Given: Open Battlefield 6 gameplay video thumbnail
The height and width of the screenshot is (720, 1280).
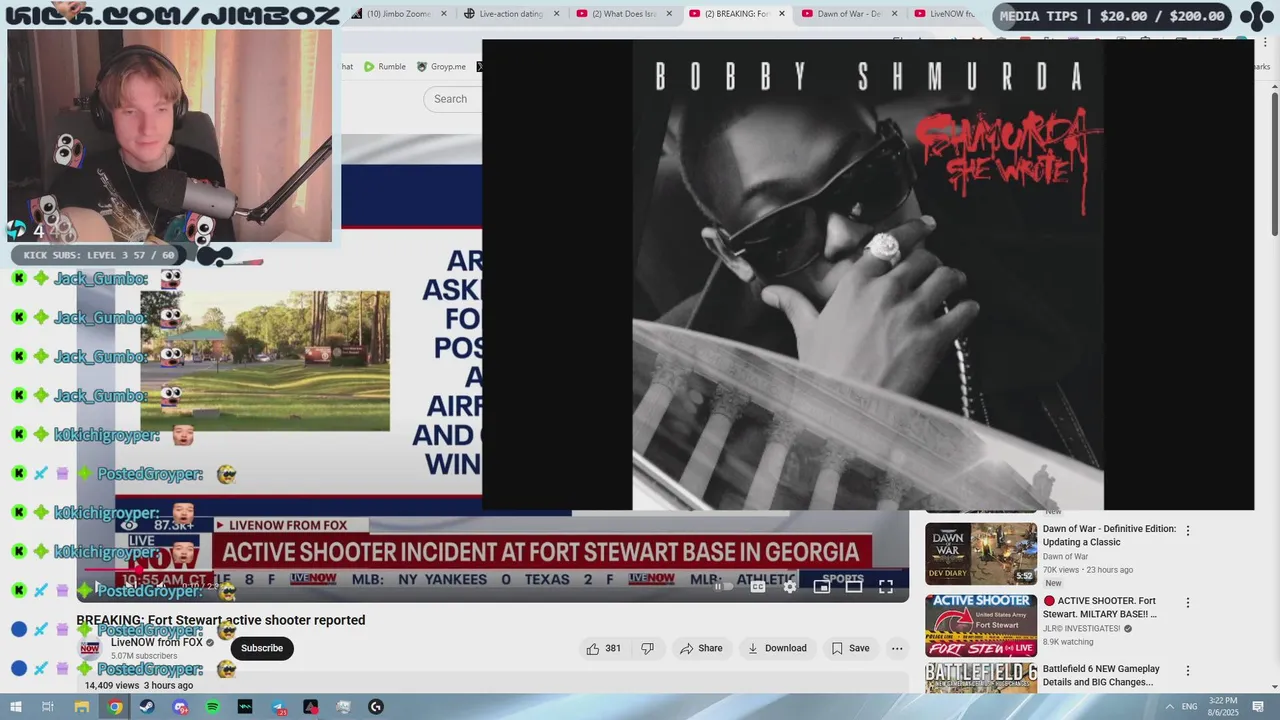Looking at the screenshot, I should click(x=981, y=679).
